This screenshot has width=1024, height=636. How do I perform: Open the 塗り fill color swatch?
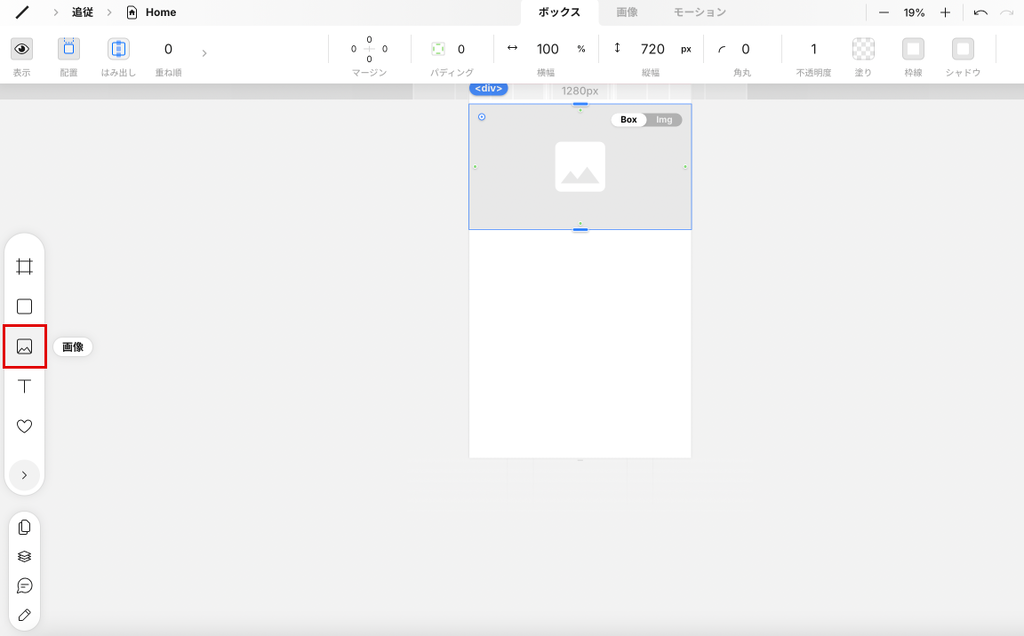tap(863, 49)
